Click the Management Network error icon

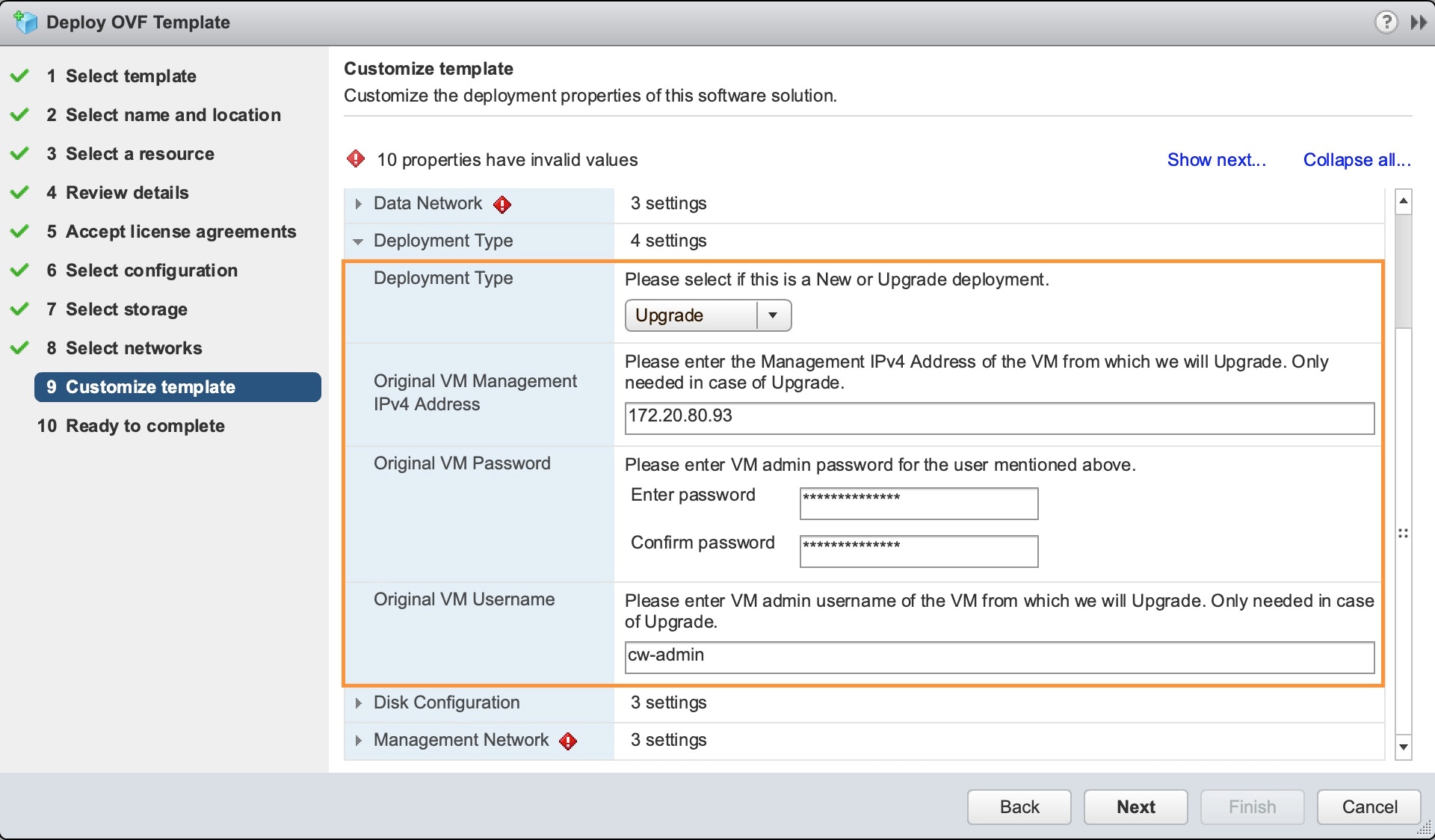pos(568,741)
